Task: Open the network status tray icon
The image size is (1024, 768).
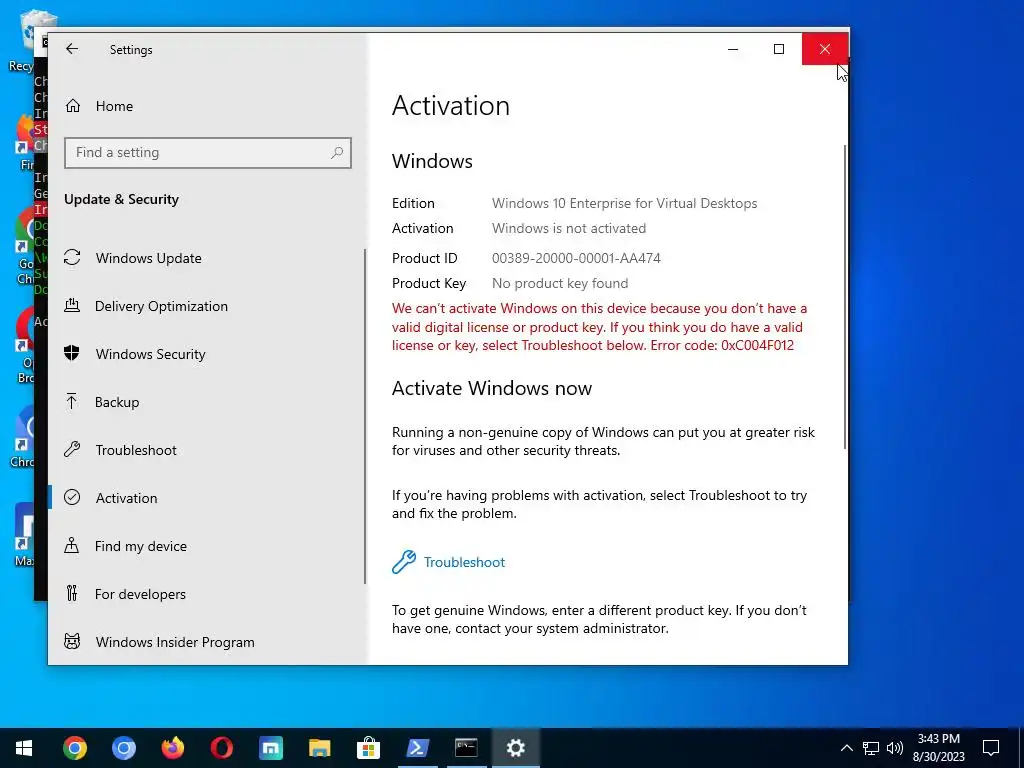Action: coord(871,748)
